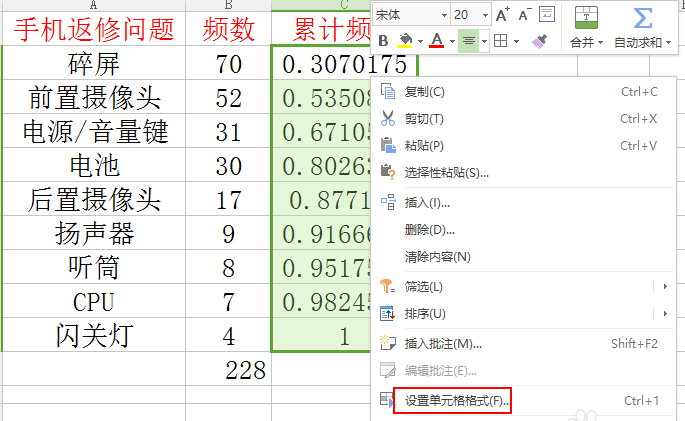Click the format painter brush icon

[540, 41]
